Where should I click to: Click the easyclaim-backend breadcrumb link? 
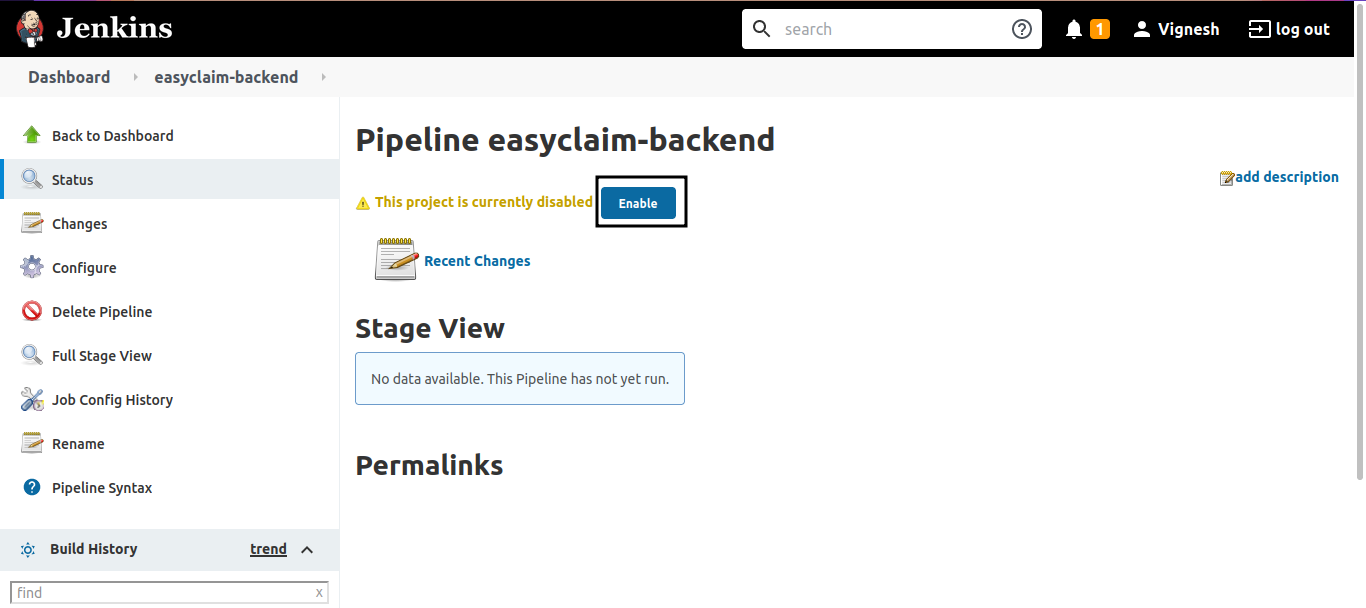226,77
